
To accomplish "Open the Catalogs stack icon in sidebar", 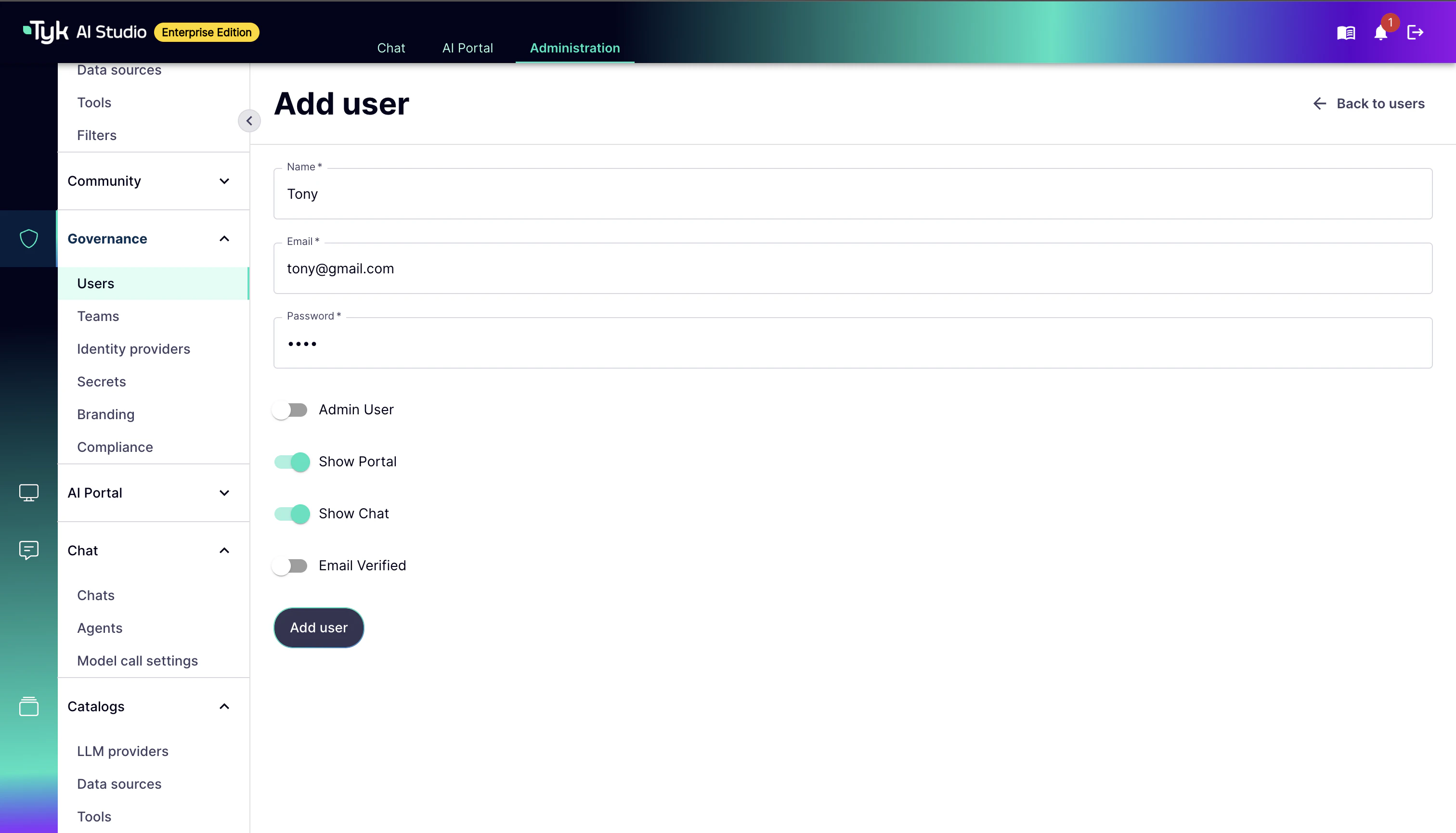I will (x=28, y=706).
